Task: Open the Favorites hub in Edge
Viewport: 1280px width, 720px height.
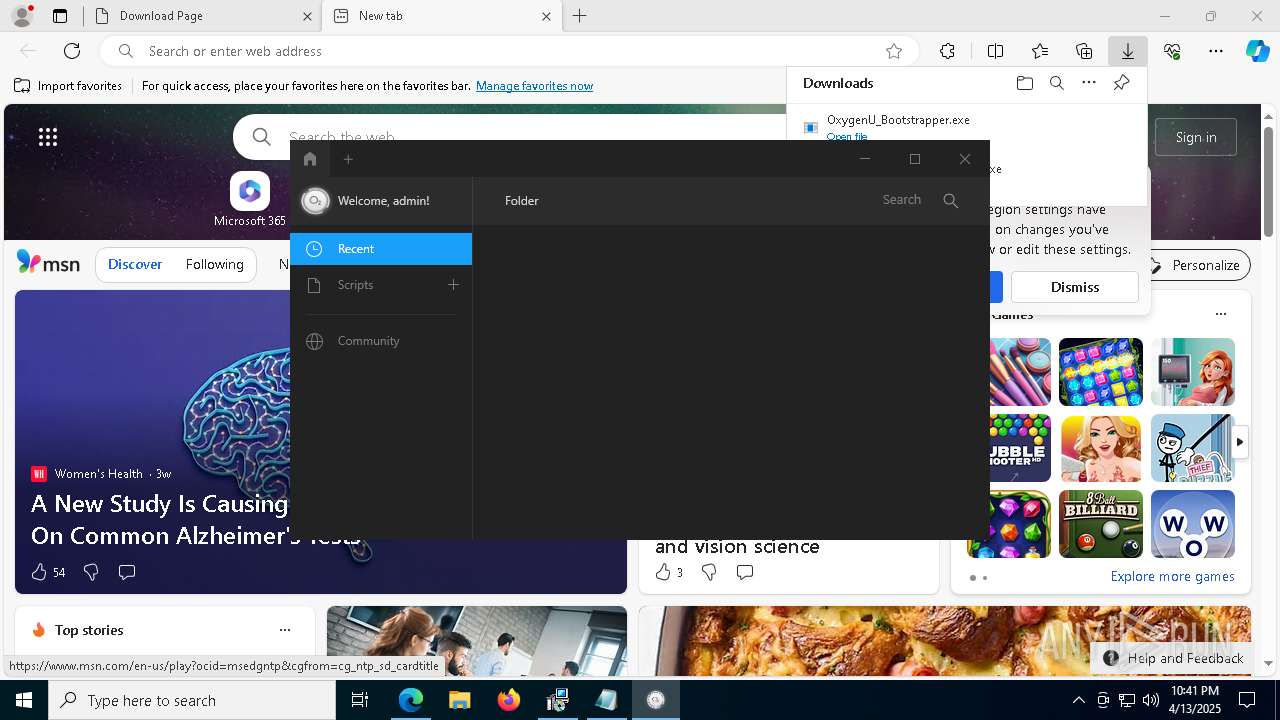Action: (x=1040, y=51)
